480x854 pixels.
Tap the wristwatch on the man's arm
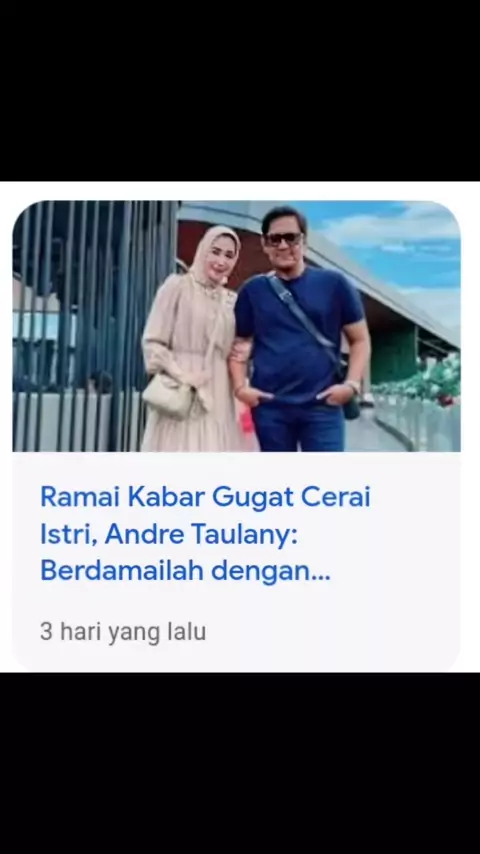[353, 386]
